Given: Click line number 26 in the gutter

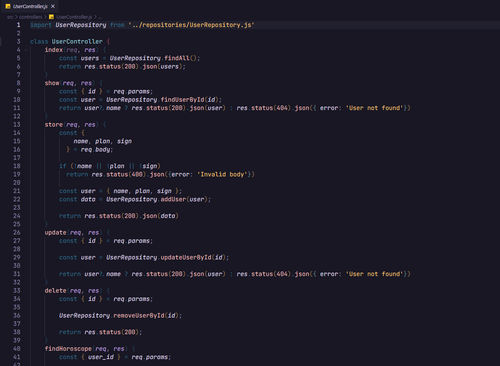Looking at the screenshot, I should point(17,233).
